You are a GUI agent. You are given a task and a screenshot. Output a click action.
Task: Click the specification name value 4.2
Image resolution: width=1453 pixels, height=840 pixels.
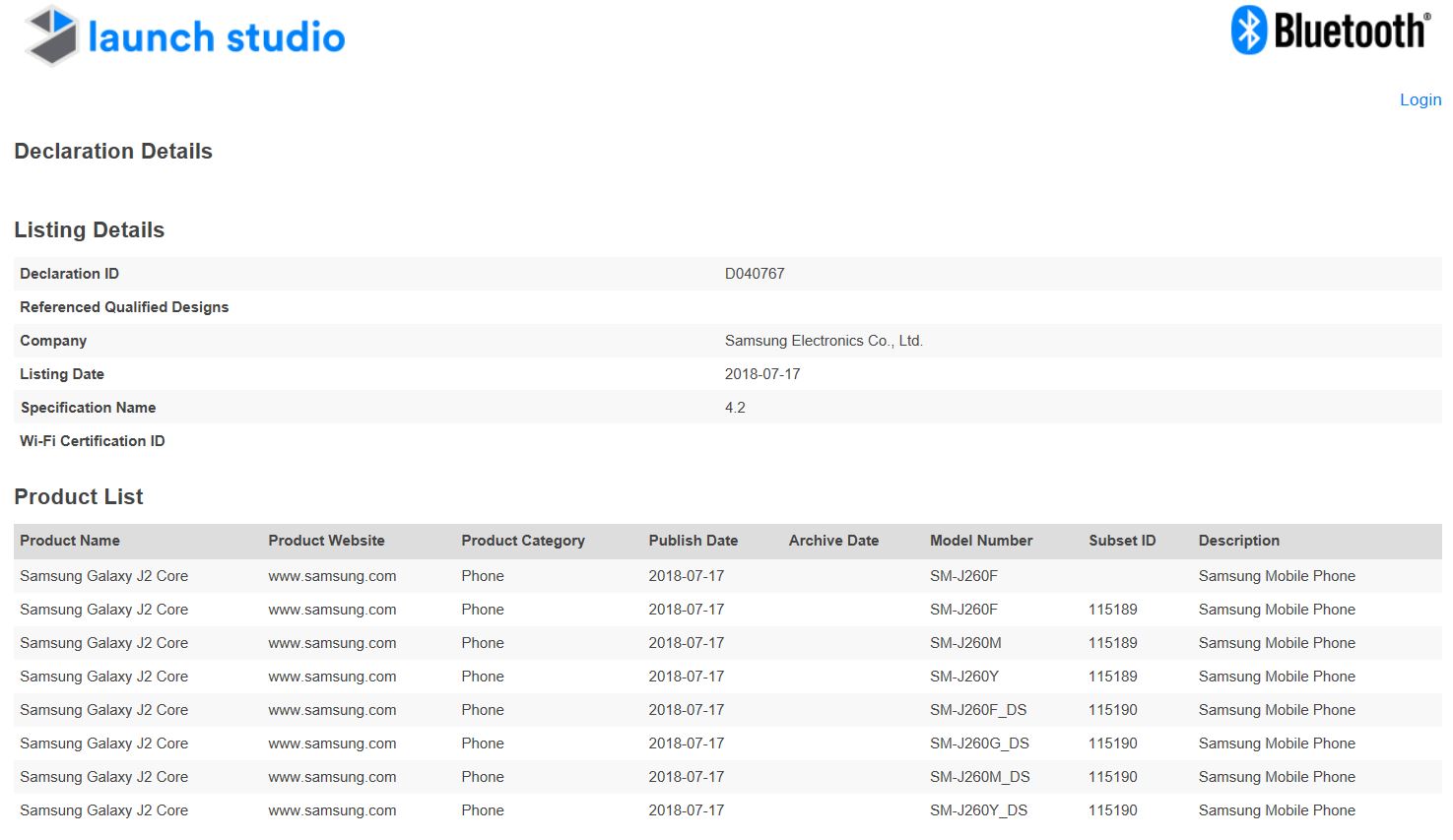[x=735, y=408]
